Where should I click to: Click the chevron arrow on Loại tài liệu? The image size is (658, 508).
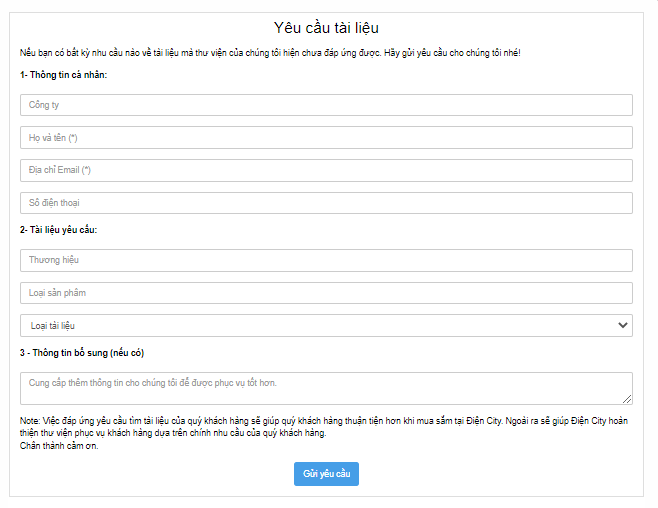(623, 325)
